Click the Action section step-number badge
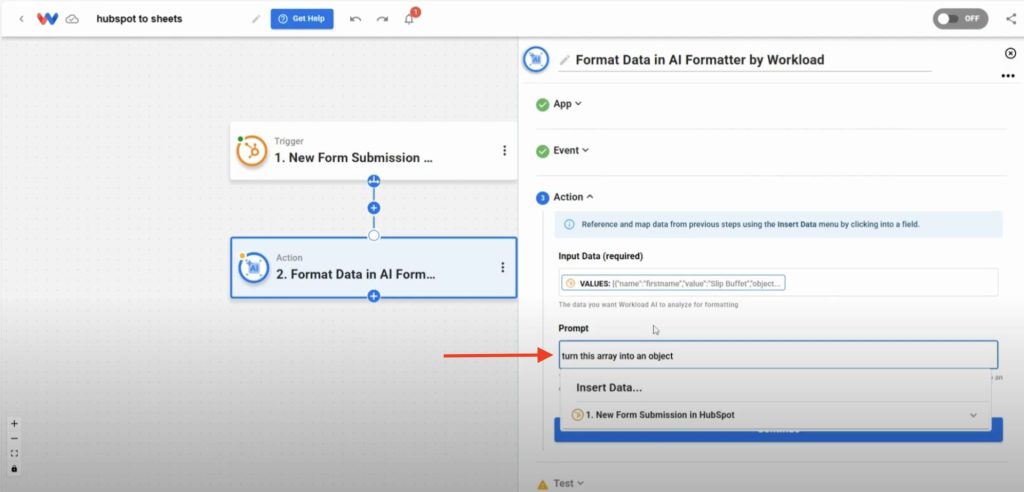Viewport: 1024px width, 492px height. point(542,197)
